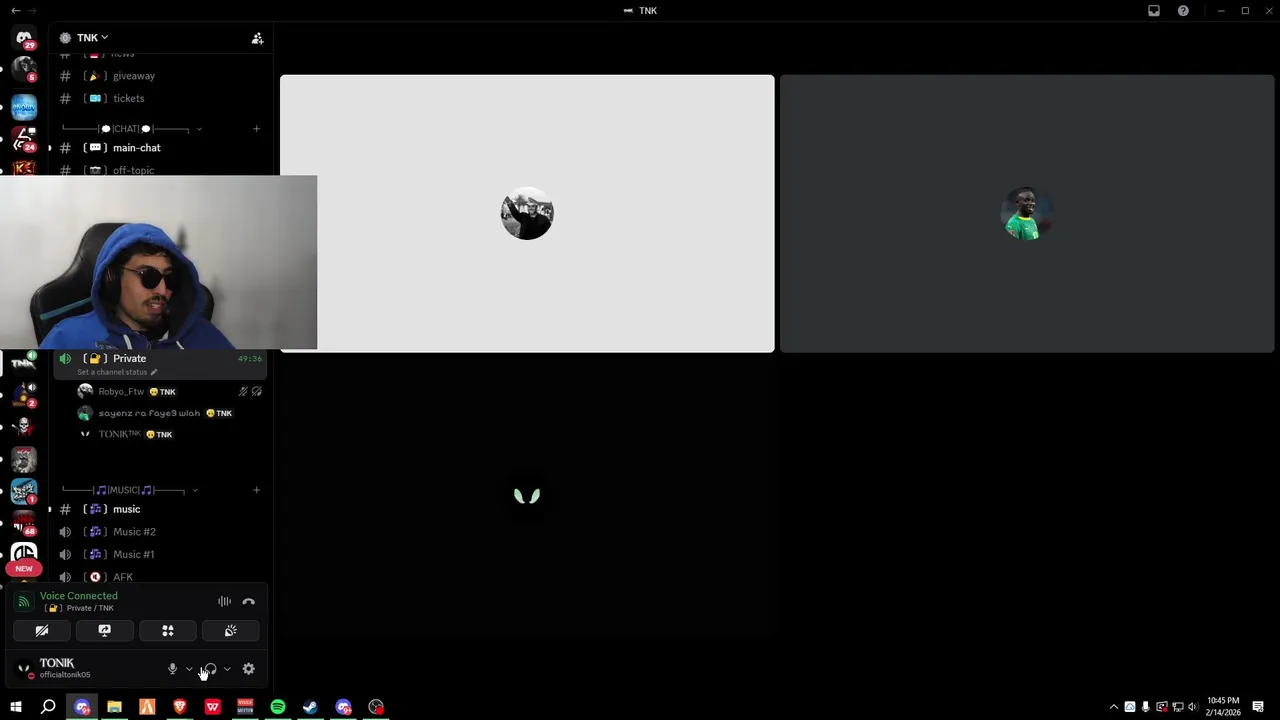Image resolution: width=1280 pixels, height=720 pixels.
Task: Launch Brave browser from taskbar
Action: click(180, 707)
